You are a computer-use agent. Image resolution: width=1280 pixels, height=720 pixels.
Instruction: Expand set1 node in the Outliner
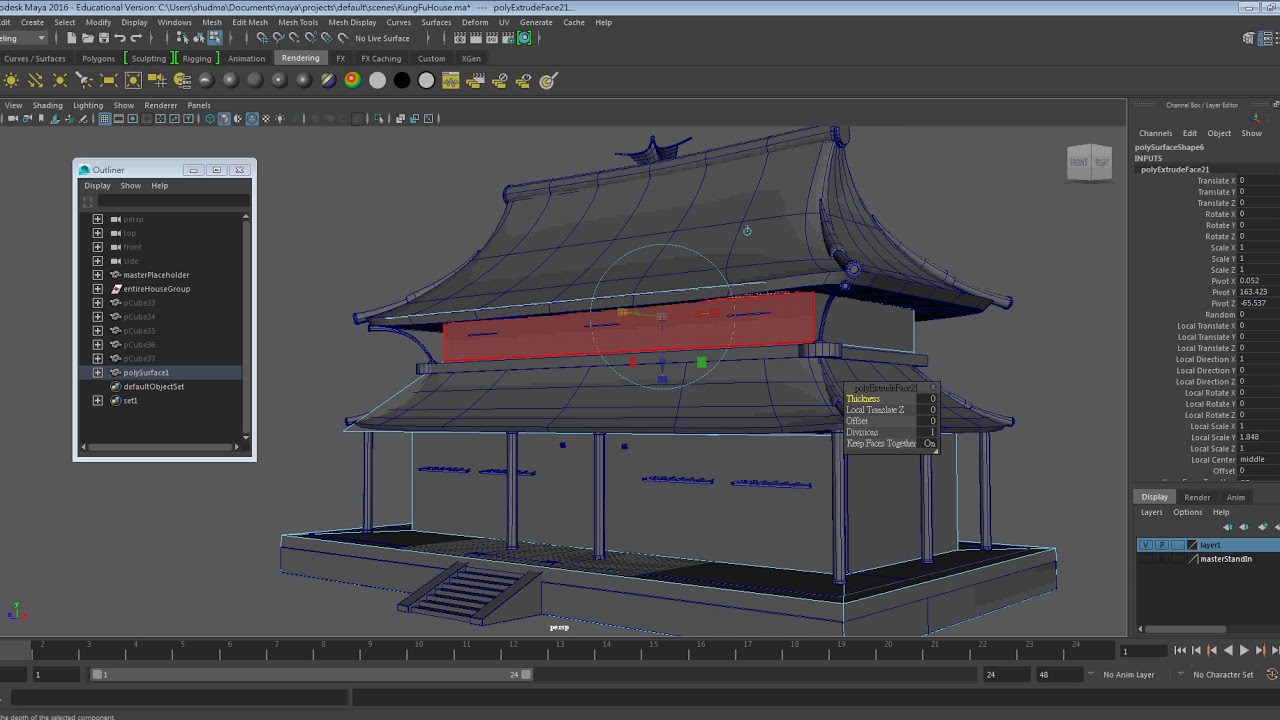(x=97, y=400)
